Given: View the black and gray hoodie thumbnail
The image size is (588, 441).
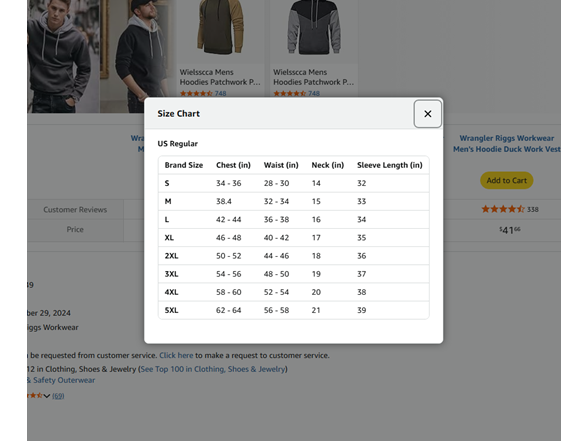Looking at the screenshot, I should pyautogui.click(x=314, y=27).
